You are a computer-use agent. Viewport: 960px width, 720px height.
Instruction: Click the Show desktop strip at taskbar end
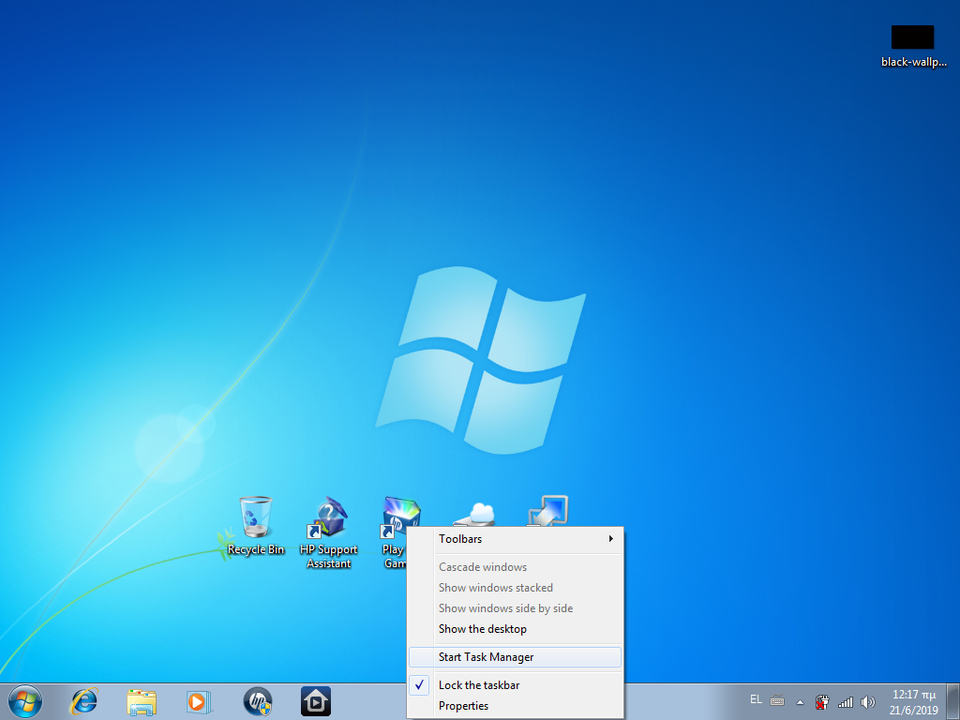coord(953,702)
